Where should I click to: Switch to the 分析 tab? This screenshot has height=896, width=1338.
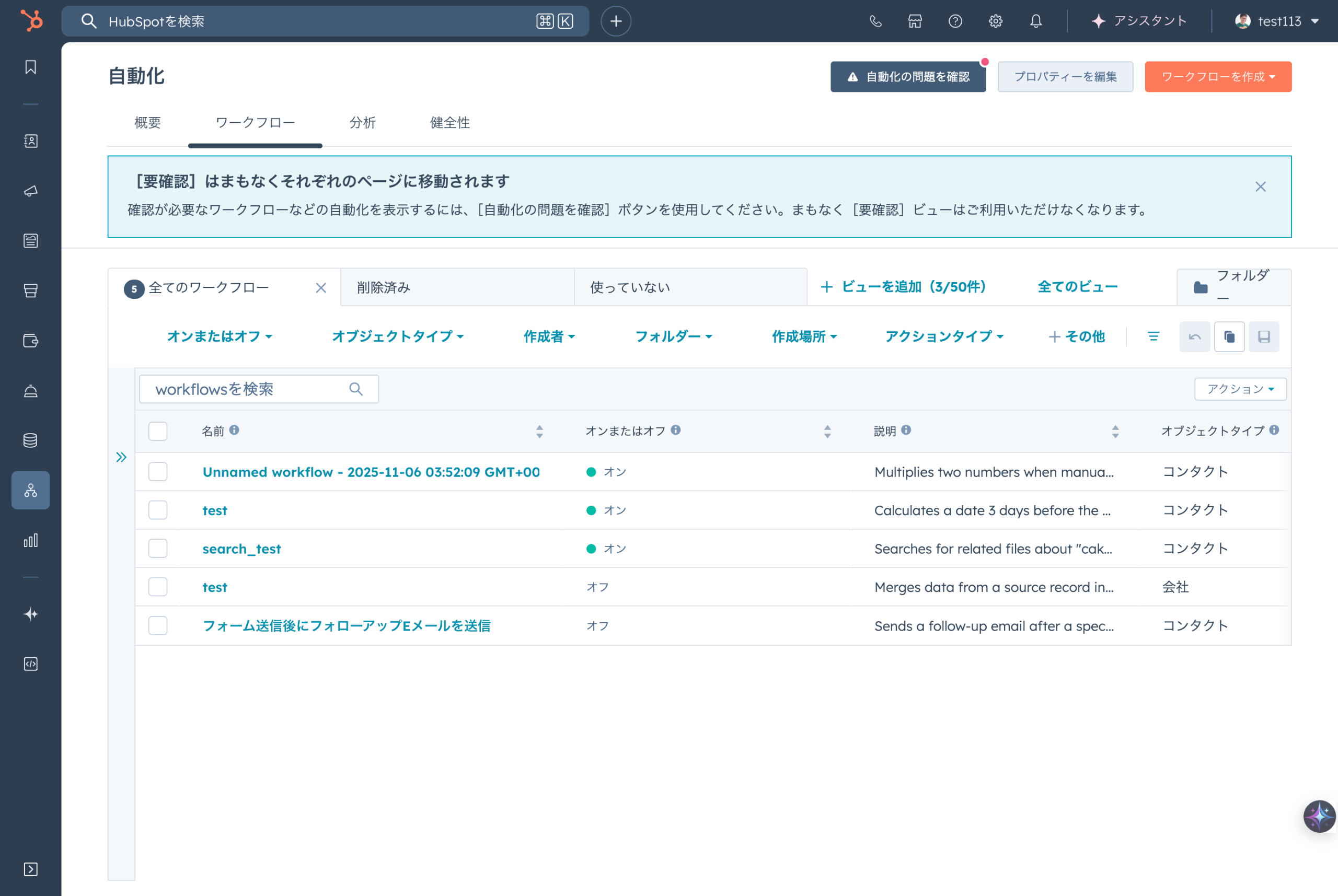pyautogui.click(x=362, y=122)
